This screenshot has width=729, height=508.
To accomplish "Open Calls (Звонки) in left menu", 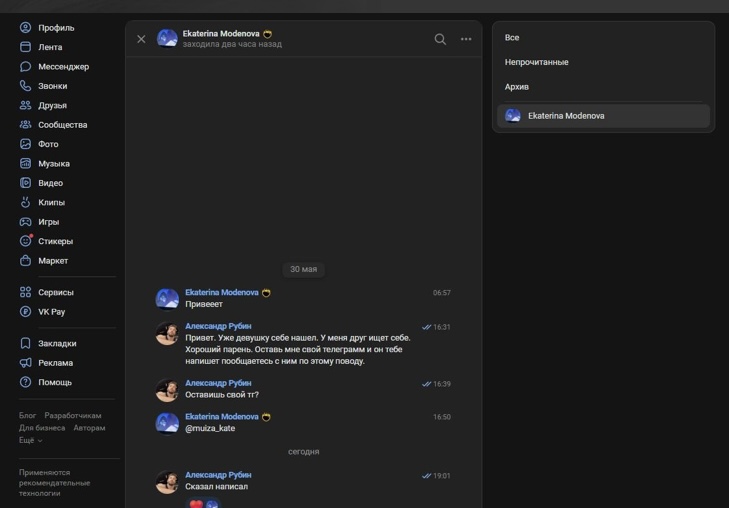I will click(52, 86).
